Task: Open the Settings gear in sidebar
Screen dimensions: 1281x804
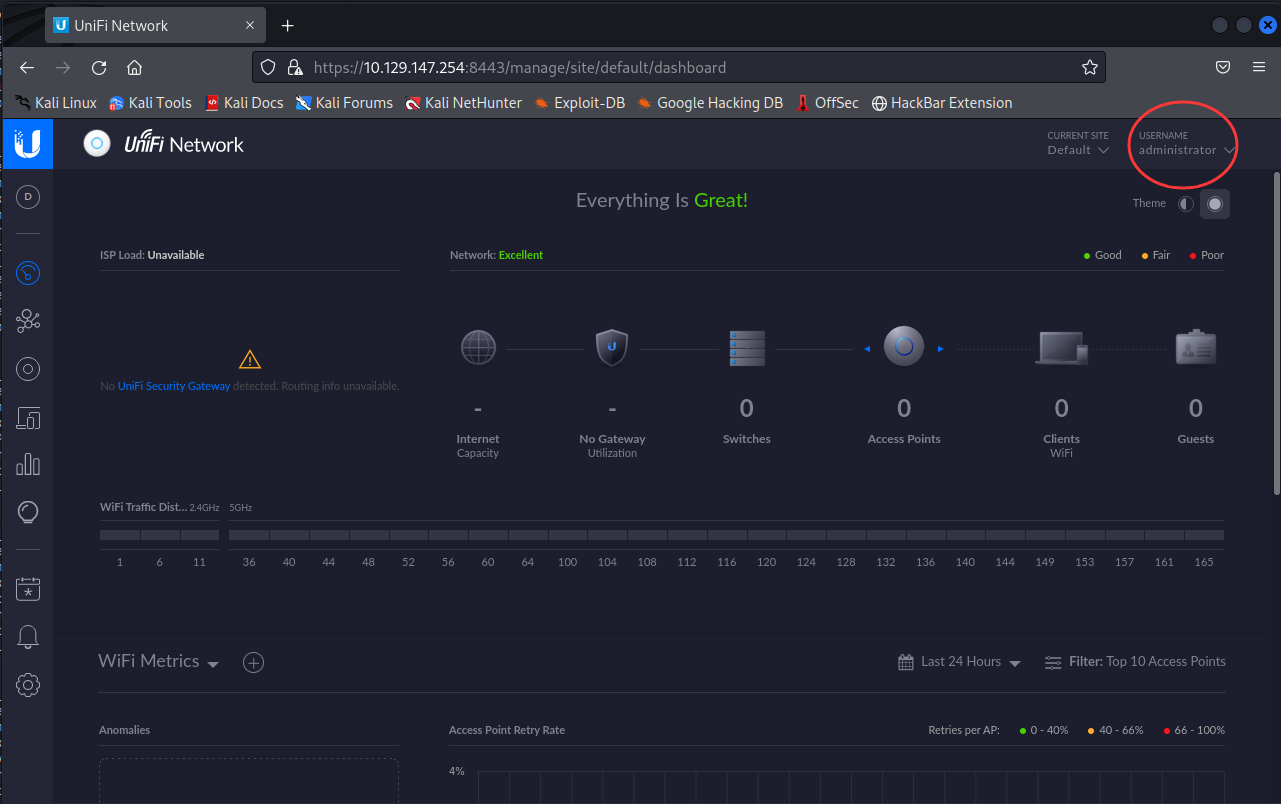Action: (x=28, y=685)
